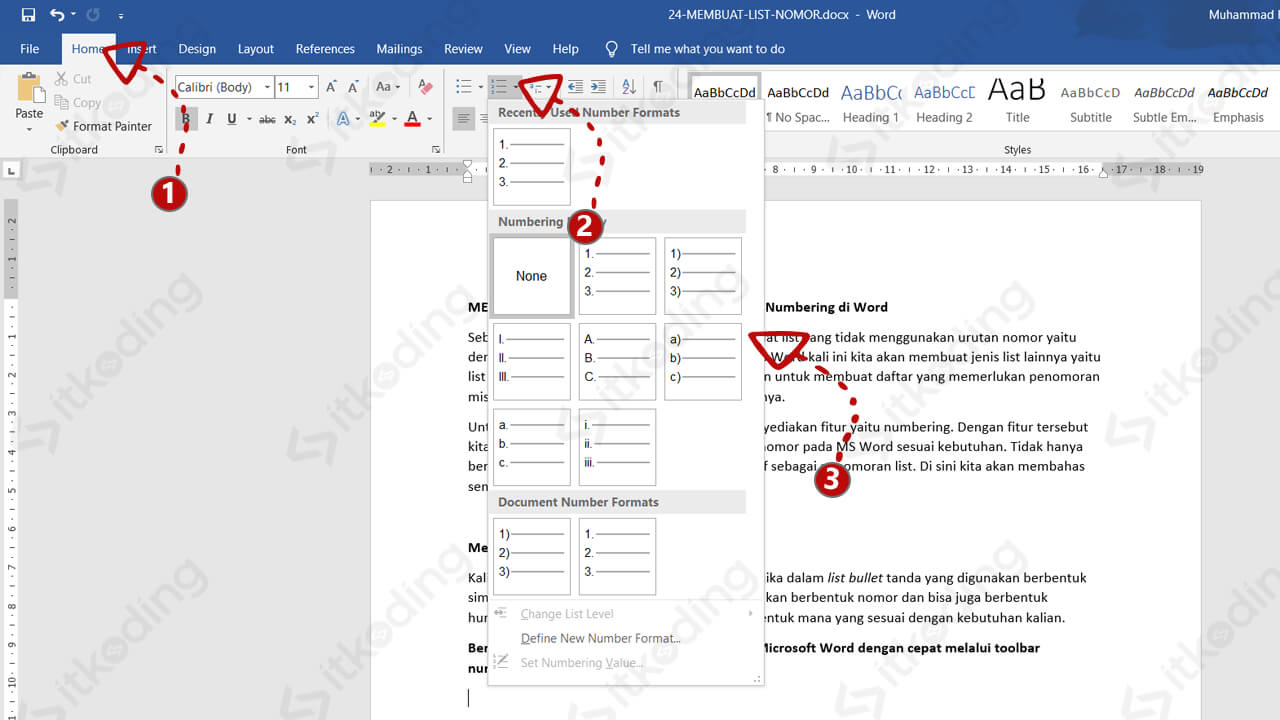Toggle Subscript formatting
Image resolution: width=1280 pixels, height=720 pixels.
click(x=289, y=118)
